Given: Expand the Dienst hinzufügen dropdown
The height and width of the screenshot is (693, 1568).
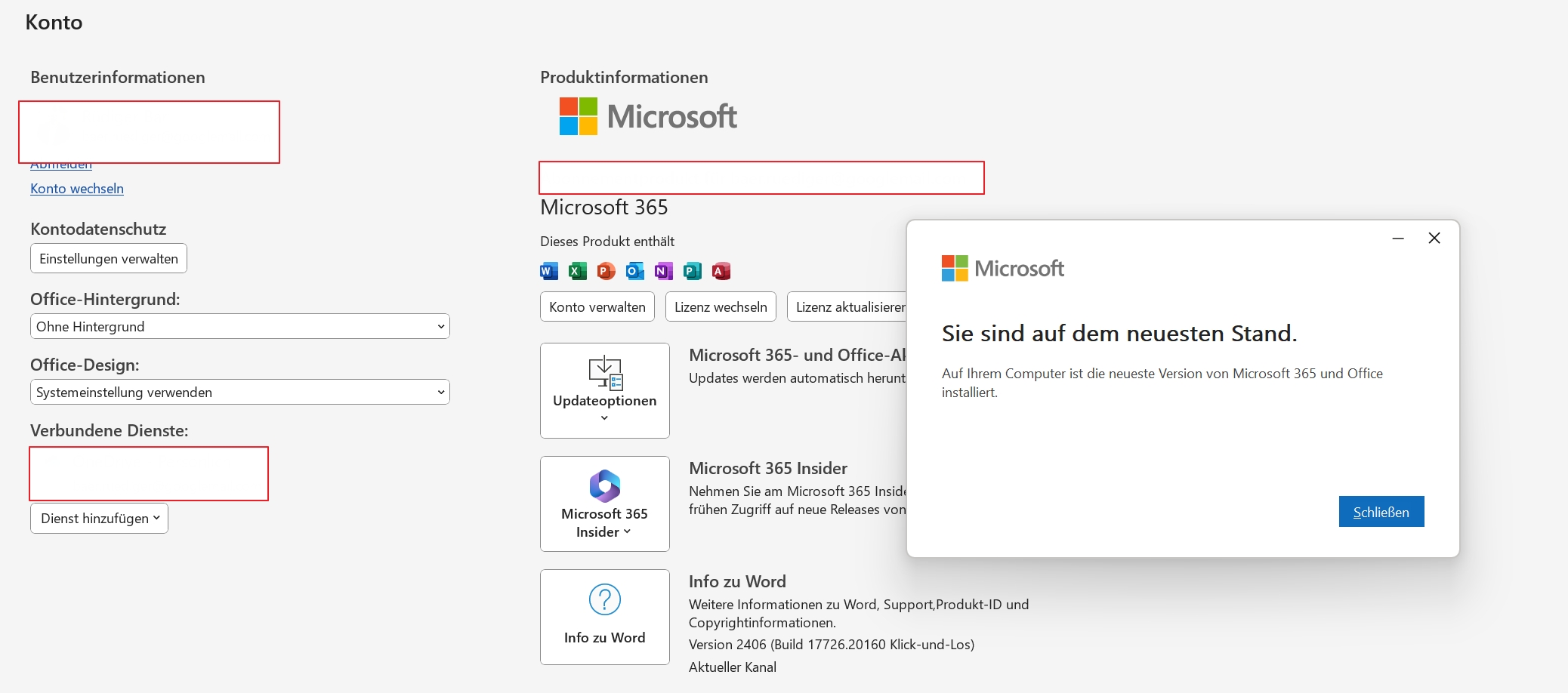Looking at the screenshot, I should tap(100, 518).
